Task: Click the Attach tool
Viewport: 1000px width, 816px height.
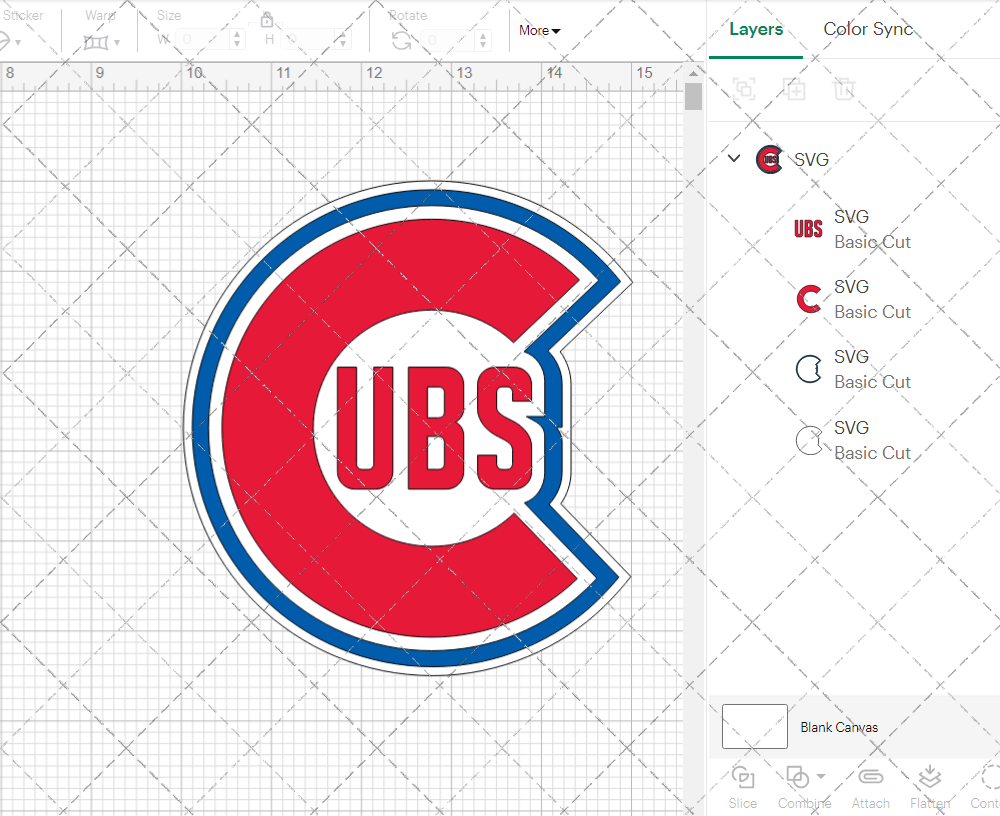Action: [871, 787]
